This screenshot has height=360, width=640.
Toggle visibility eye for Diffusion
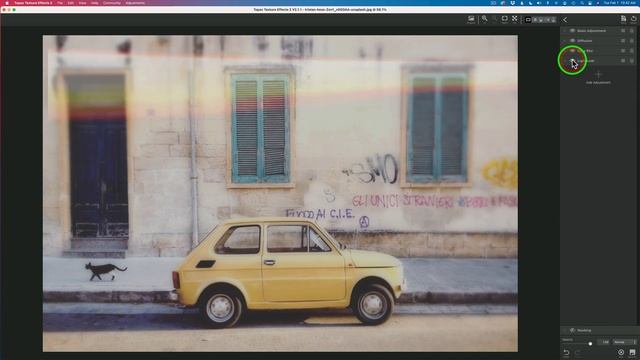(572, 41)
